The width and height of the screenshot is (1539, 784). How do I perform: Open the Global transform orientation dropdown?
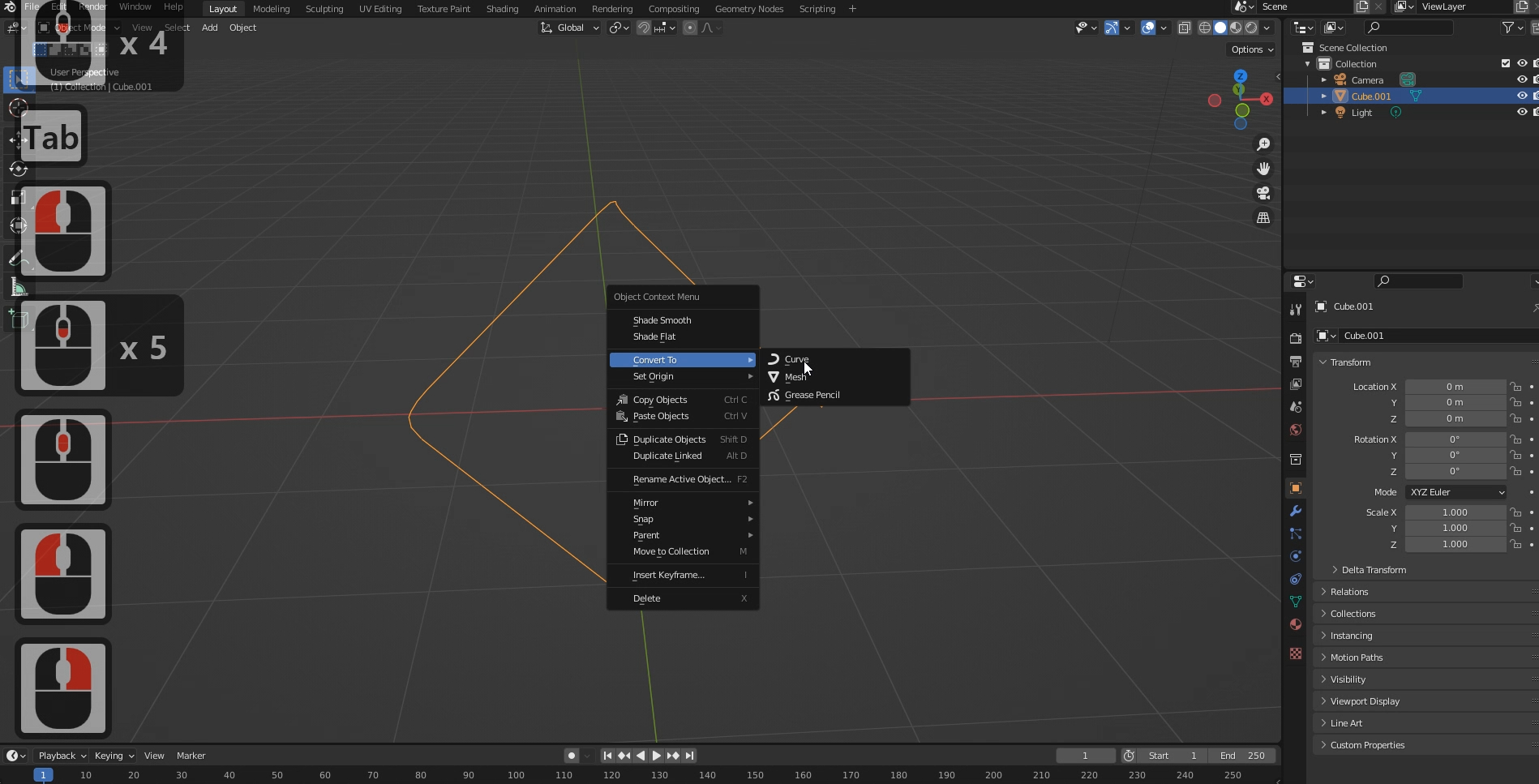(x=570, y=28)
